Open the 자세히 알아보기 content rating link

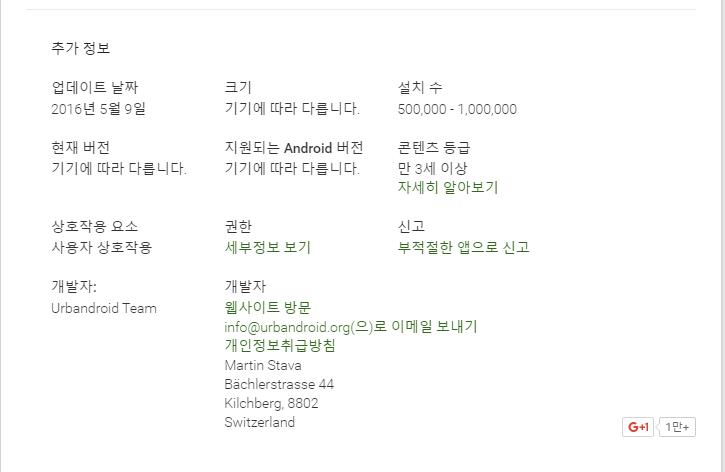pos(447,187)
